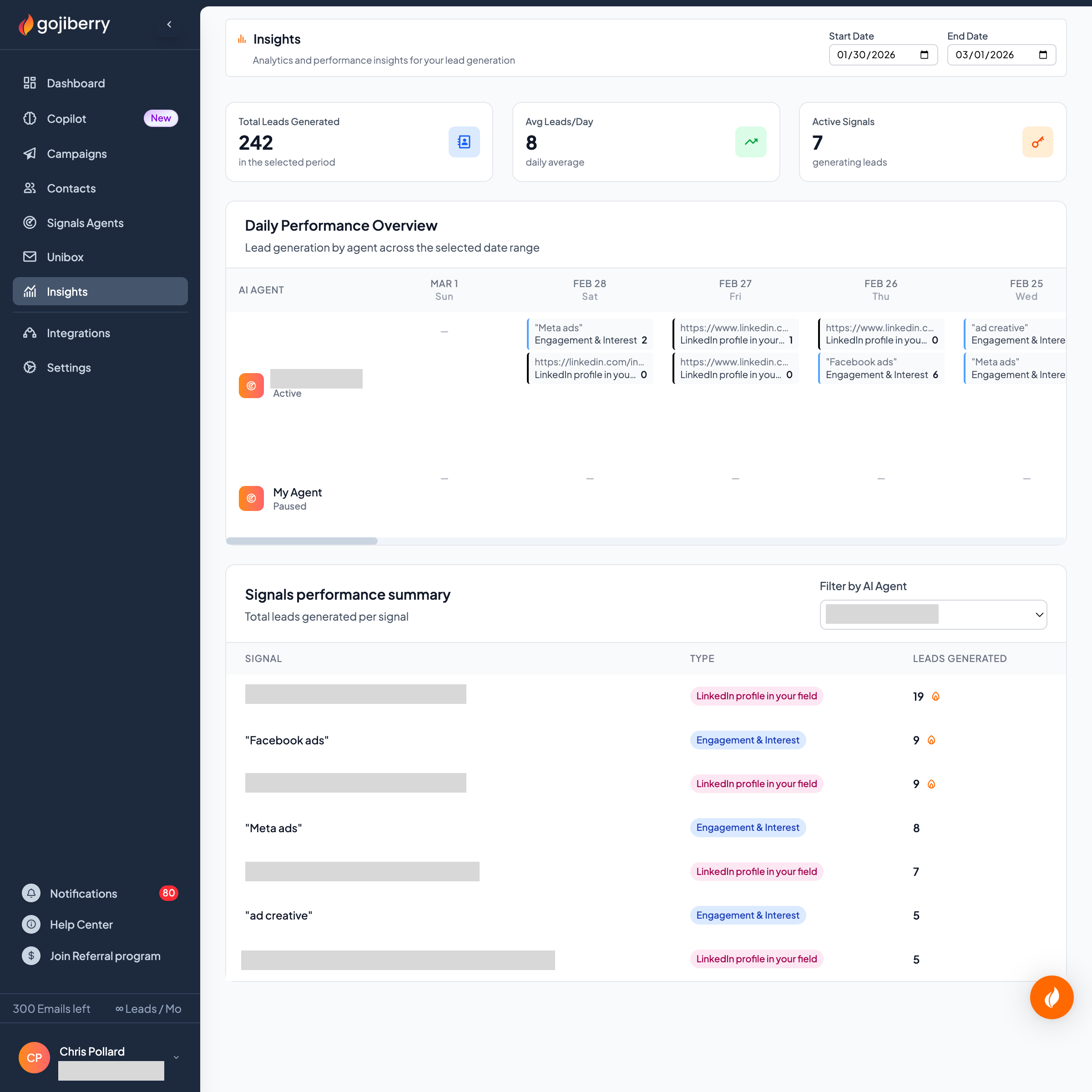Click the Integrations sidebar icon

30,333
